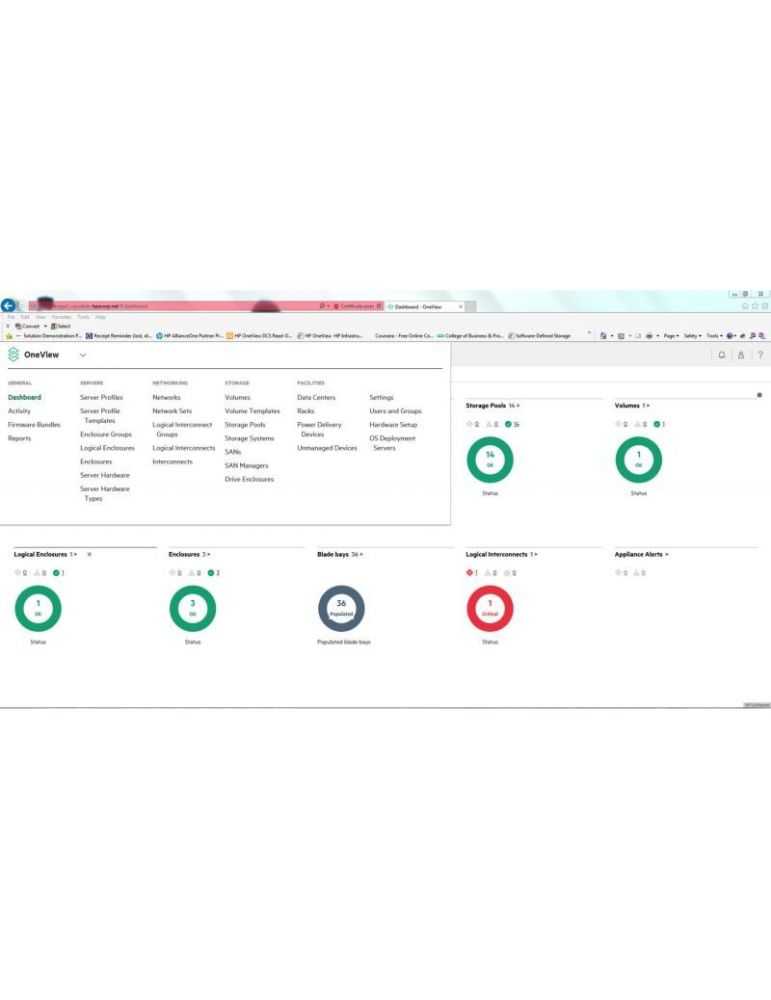Viewport: 771px width, 1000px height.
Task: Open the user session icon in header
Action: pos(741,355)
